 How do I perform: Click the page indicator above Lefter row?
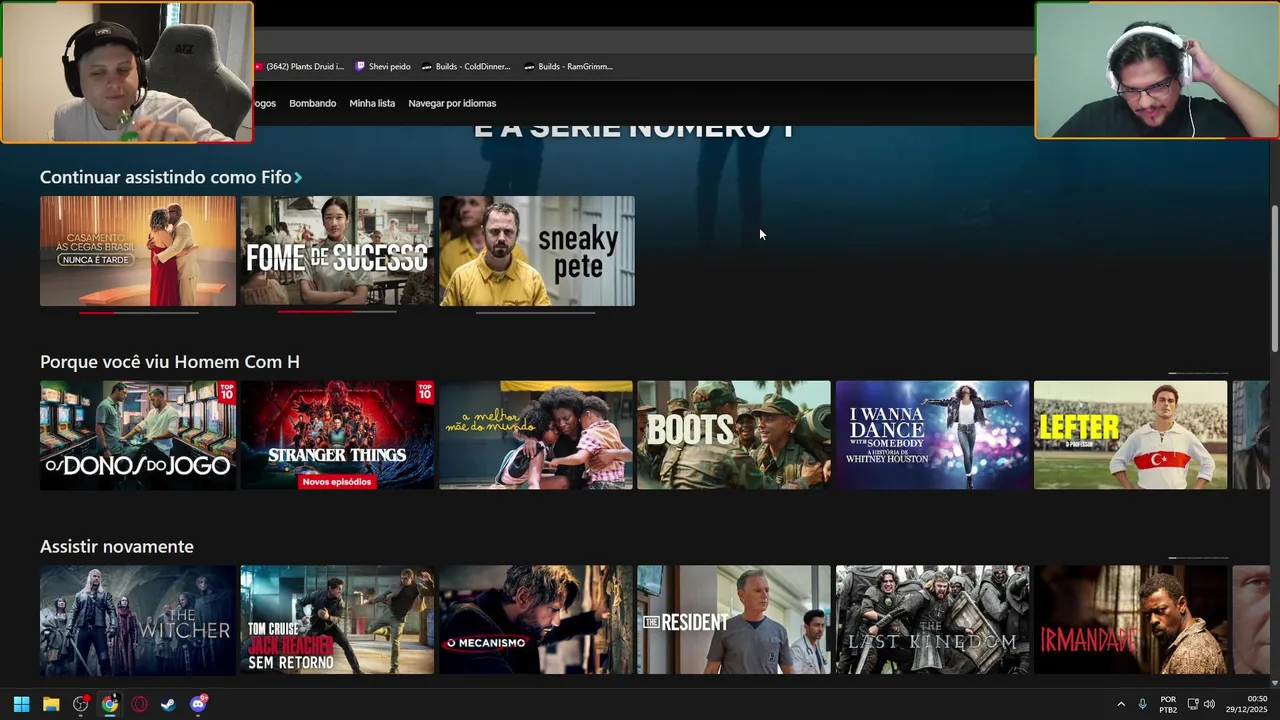click(x=1198, y=373)
